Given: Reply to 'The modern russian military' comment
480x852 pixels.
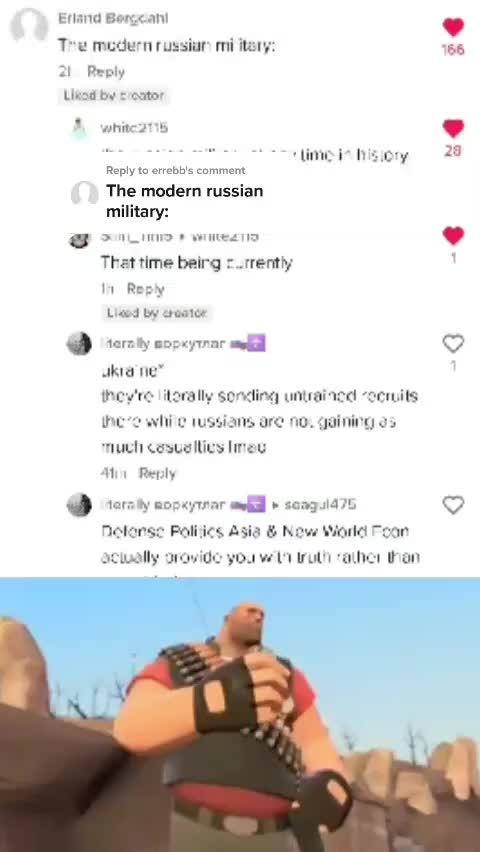Looking at the screenshot, I should tap(106, 72).
